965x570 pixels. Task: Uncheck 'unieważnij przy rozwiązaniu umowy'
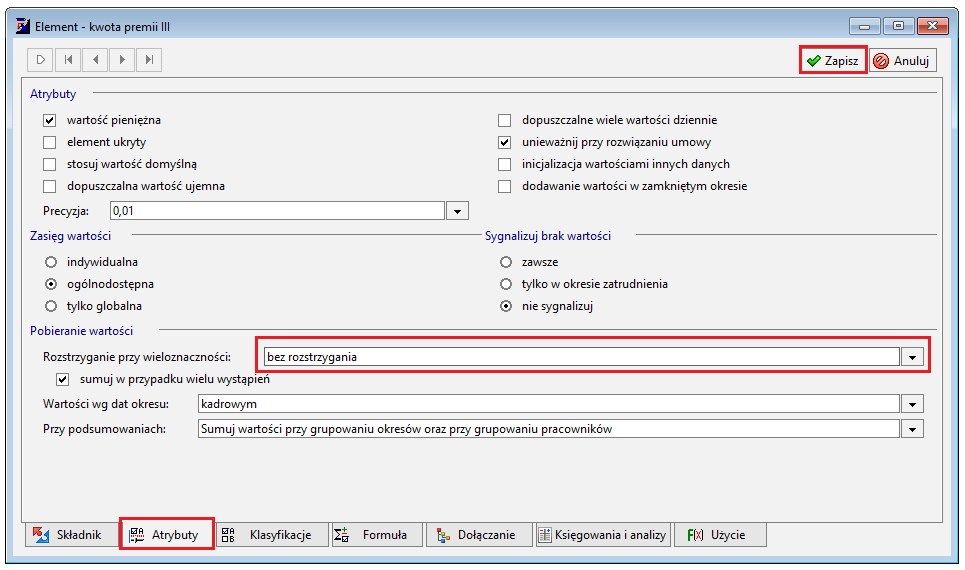[x=505, y=142]
